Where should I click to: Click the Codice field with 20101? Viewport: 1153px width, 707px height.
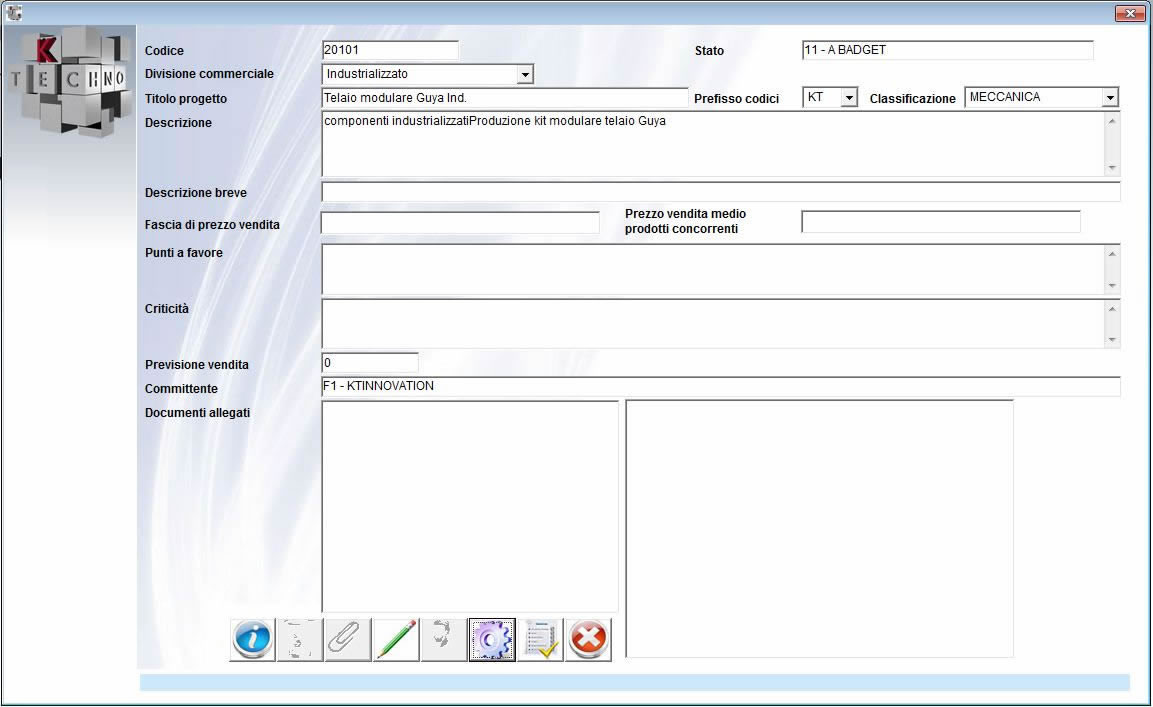pos(390,50)
